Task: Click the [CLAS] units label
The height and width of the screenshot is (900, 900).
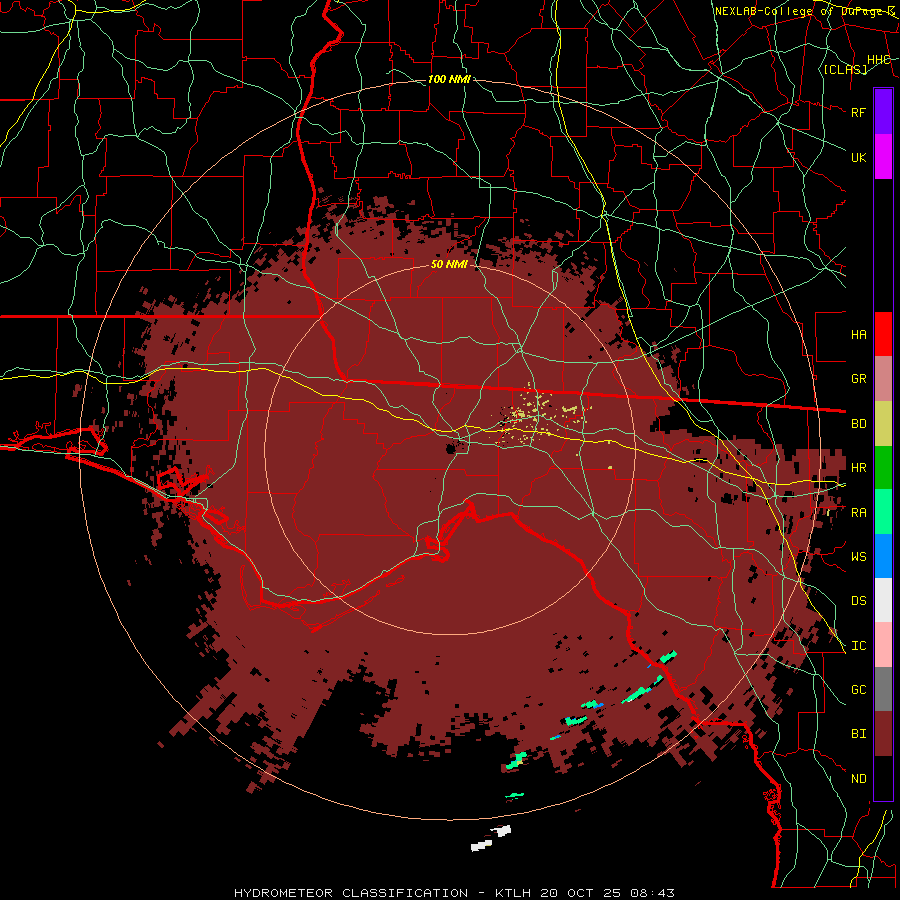Action: click(845, 69)
